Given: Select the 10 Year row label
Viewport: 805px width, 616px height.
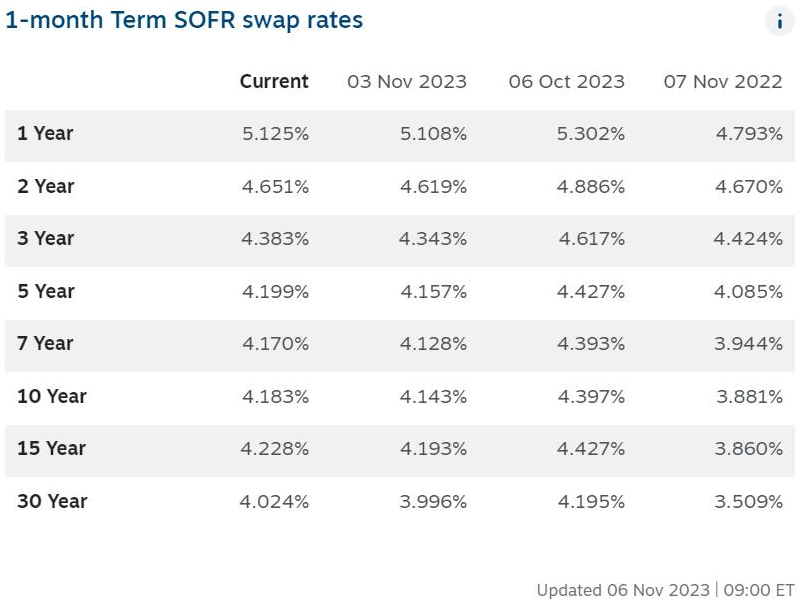Looking at the screenshot, I should 52,396.
